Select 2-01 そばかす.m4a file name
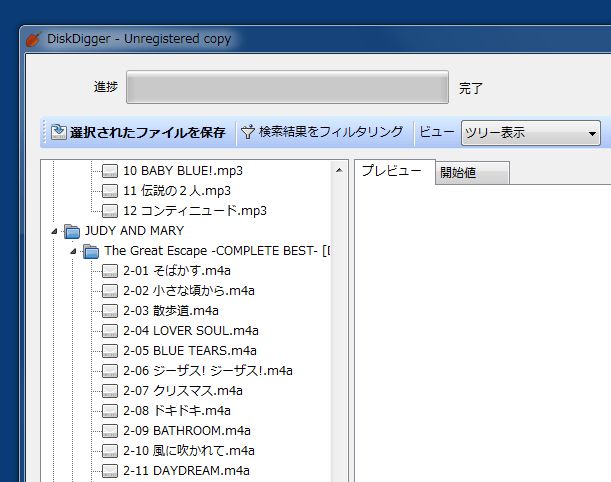 tap(177, 271)
